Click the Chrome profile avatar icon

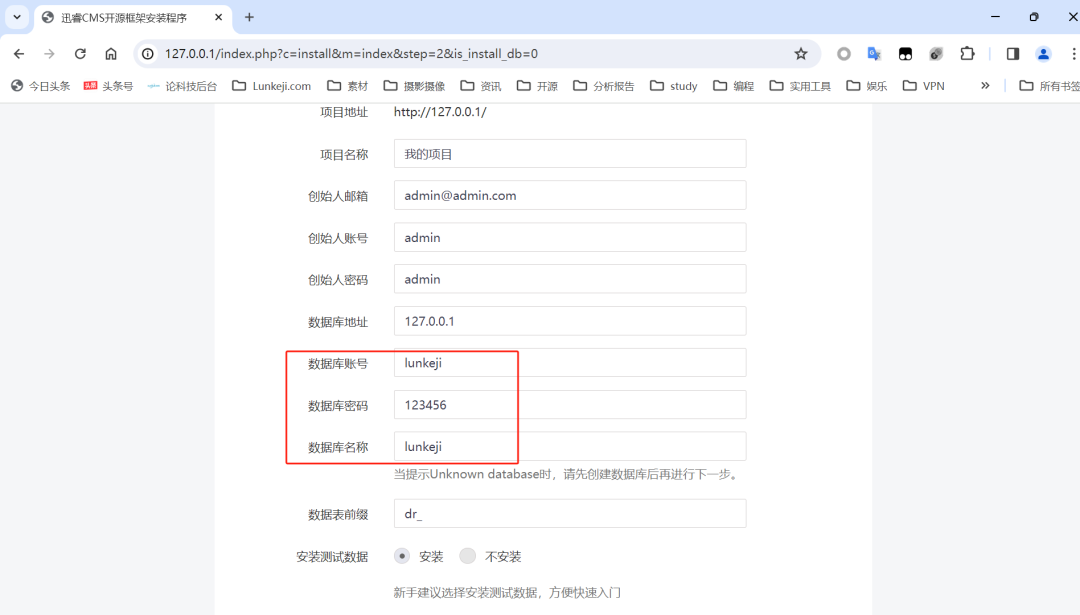click(1043, 54)
